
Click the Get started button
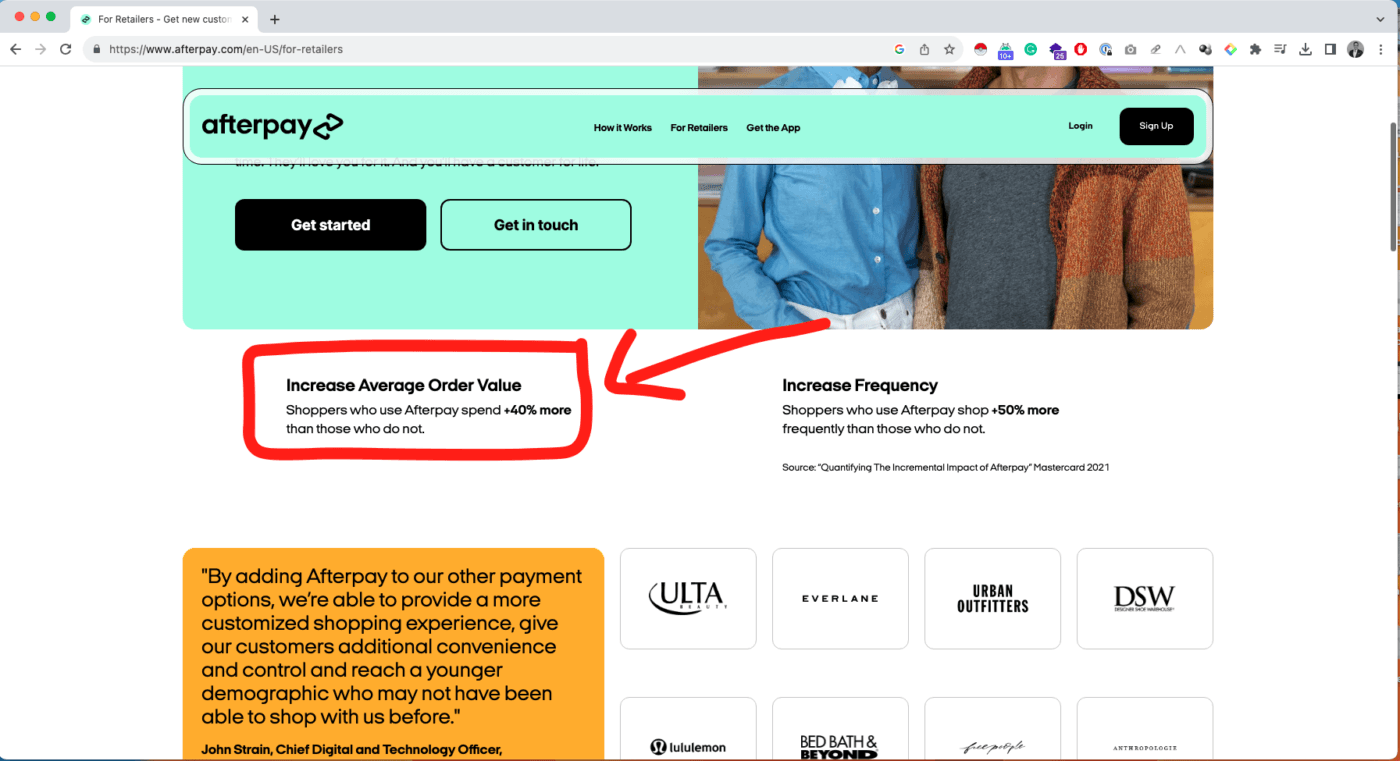tap(330, 224)
